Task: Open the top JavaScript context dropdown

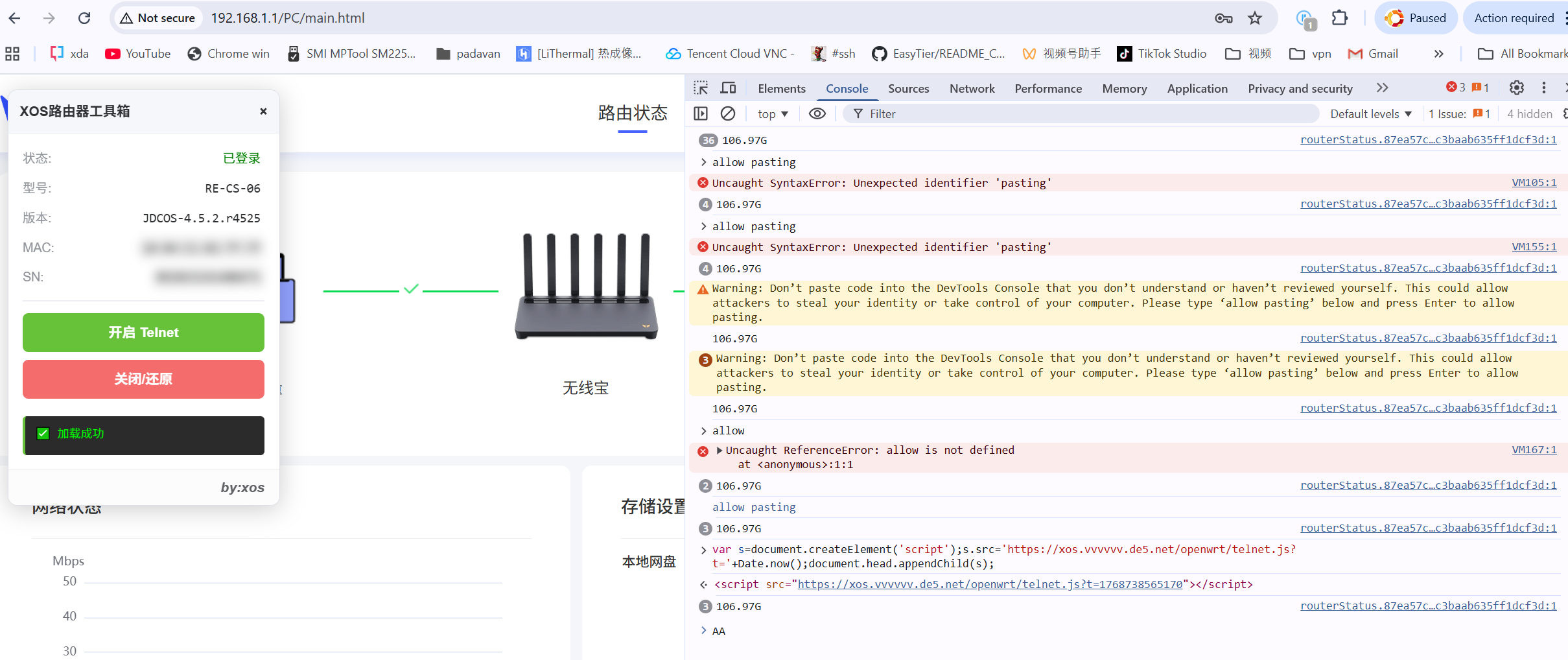Action: [773, 113]
